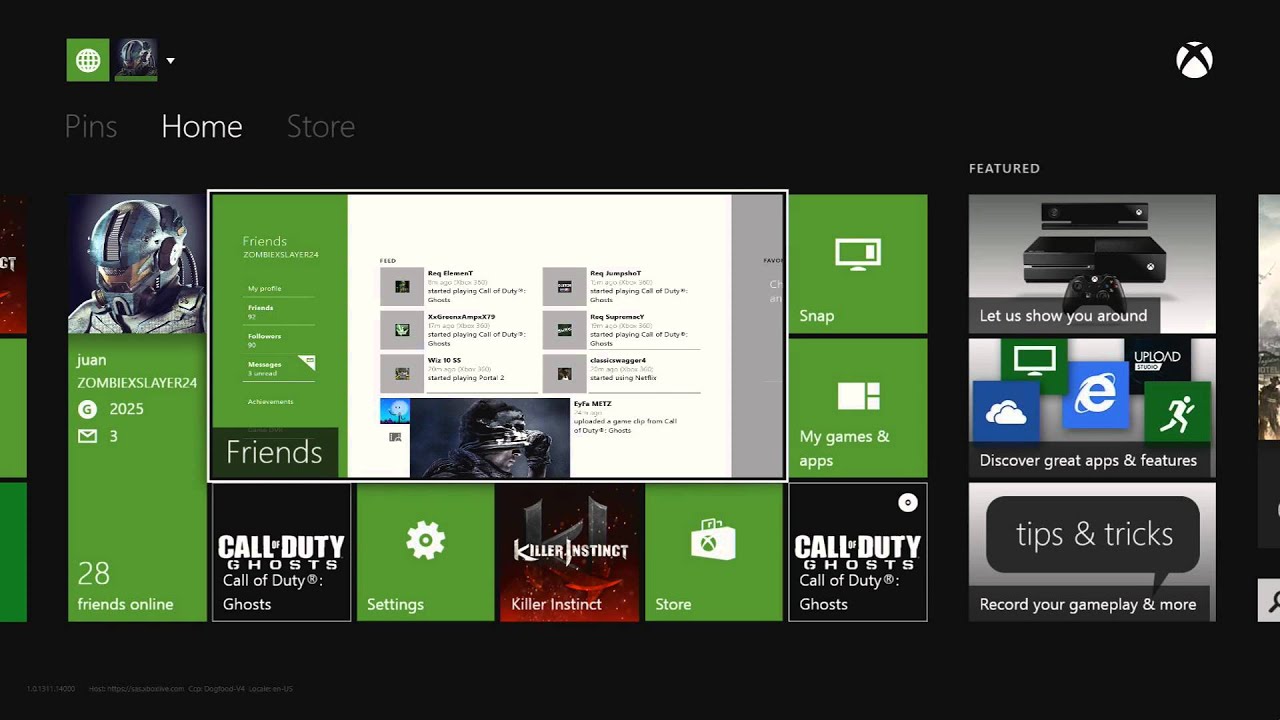Open the Snap tile
This screenshot has width=1280, height=720.
pyautogui.click(x=857, y=264)
